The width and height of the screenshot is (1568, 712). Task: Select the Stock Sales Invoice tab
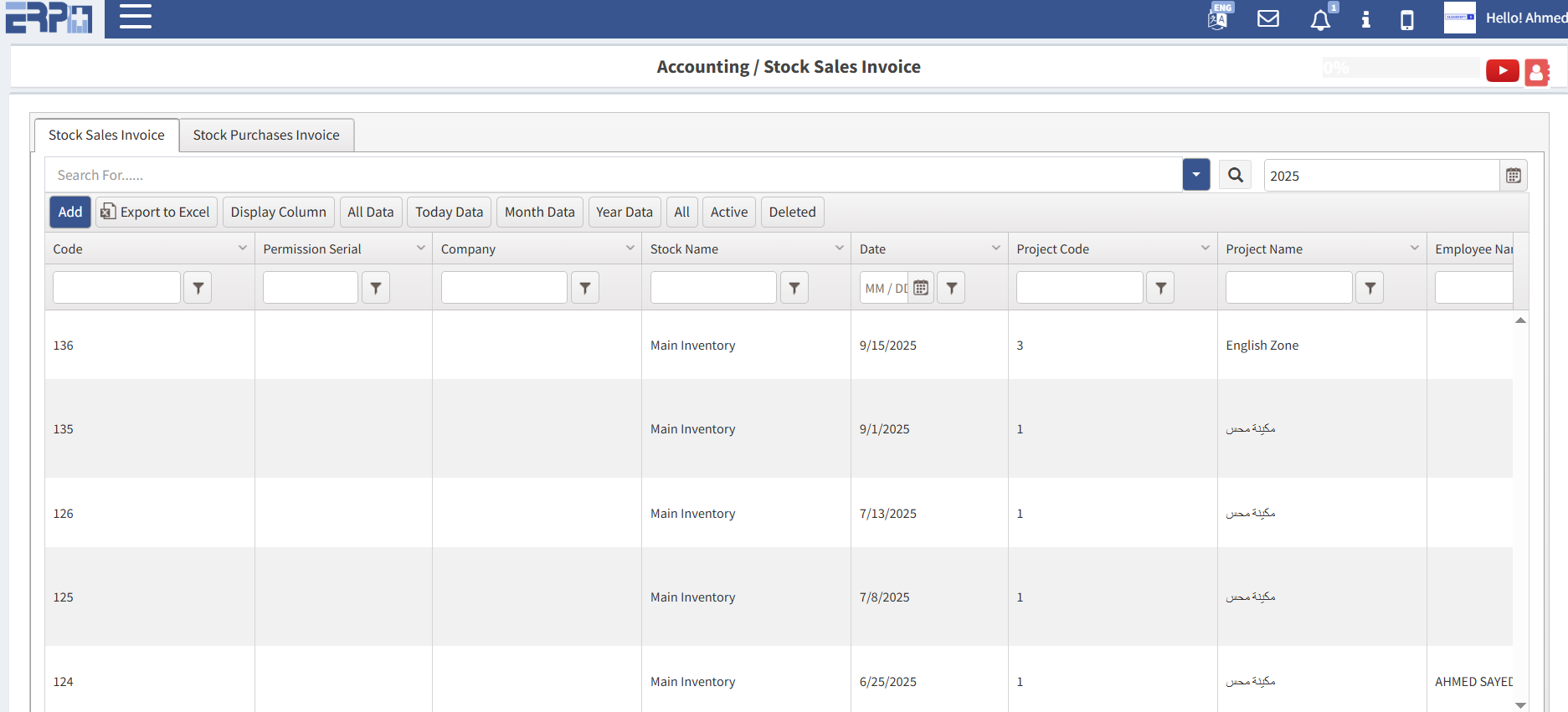106,136
